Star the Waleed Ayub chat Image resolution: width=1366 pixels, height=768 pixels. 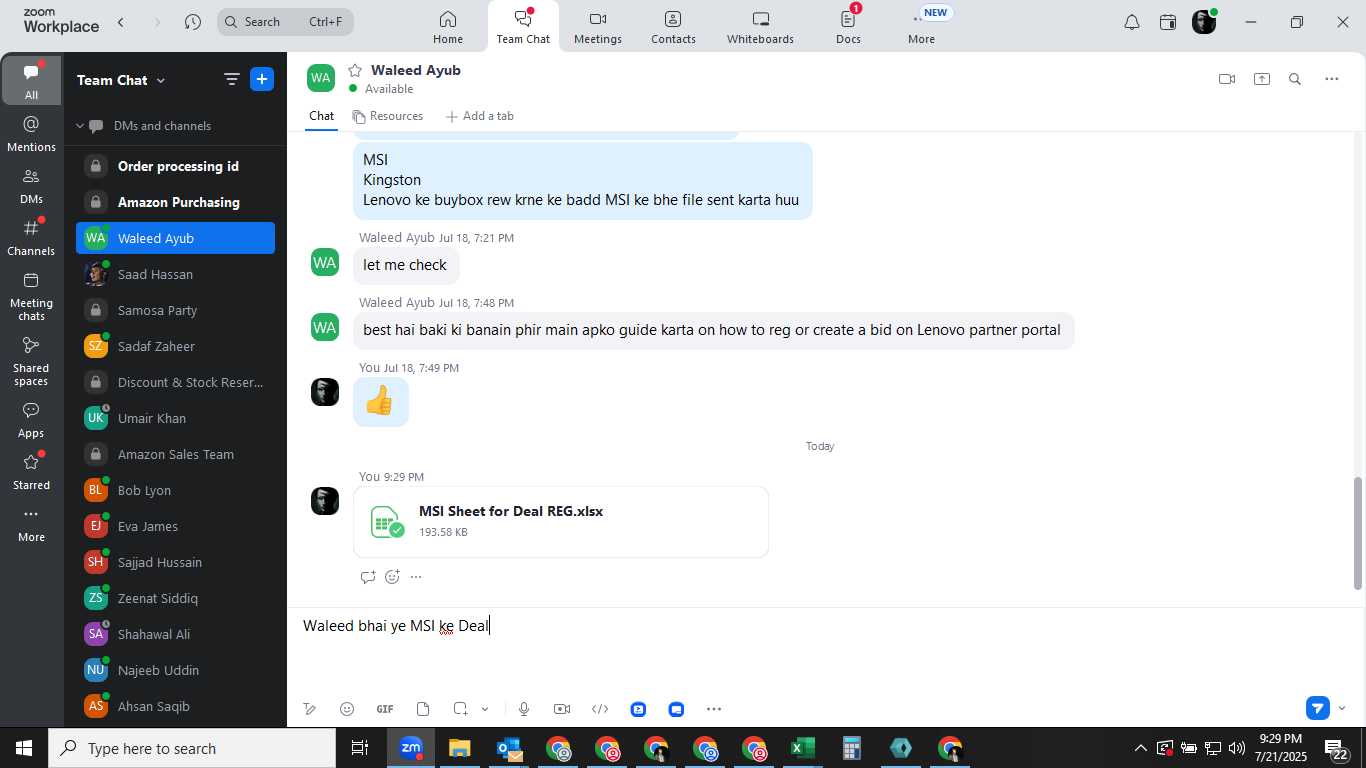point(354,70)
